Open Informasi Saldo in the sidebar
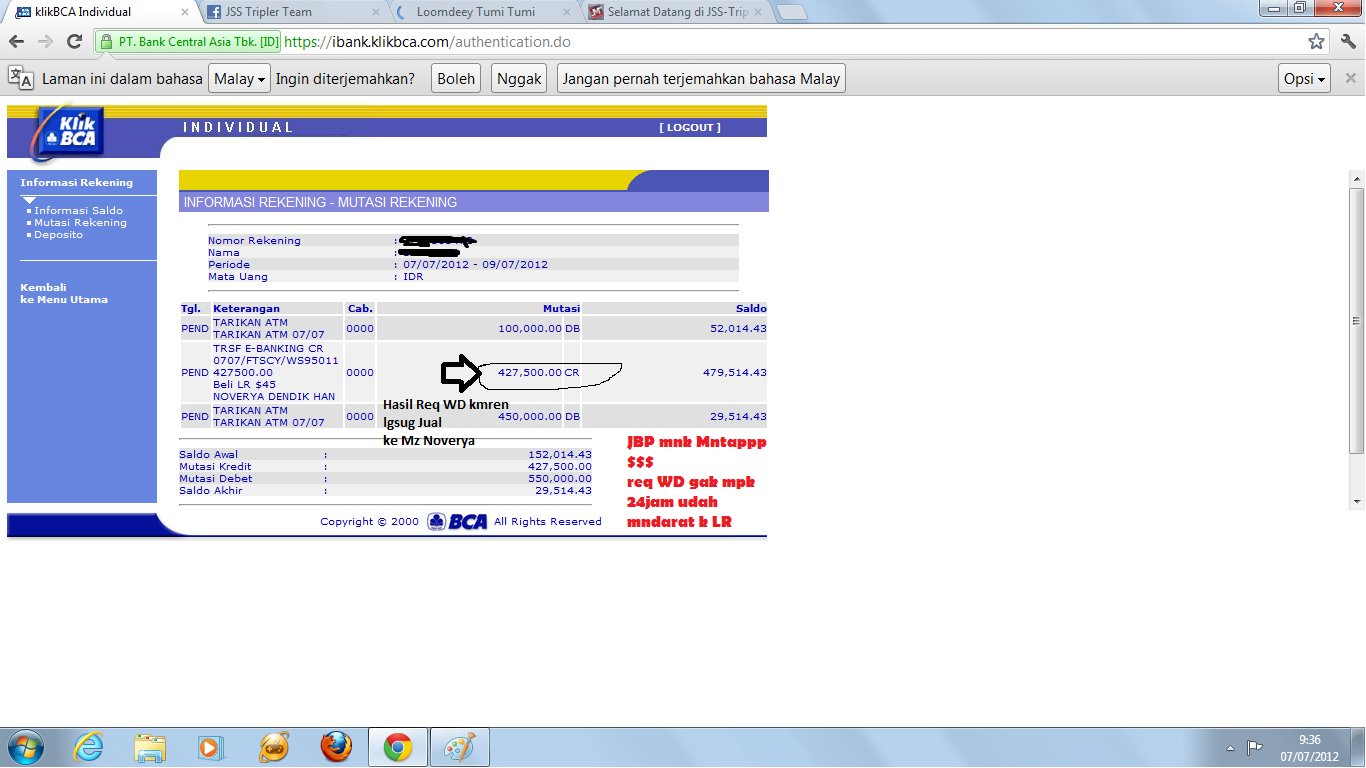The width and height of the screenshot is (1366, 768). 78,211
